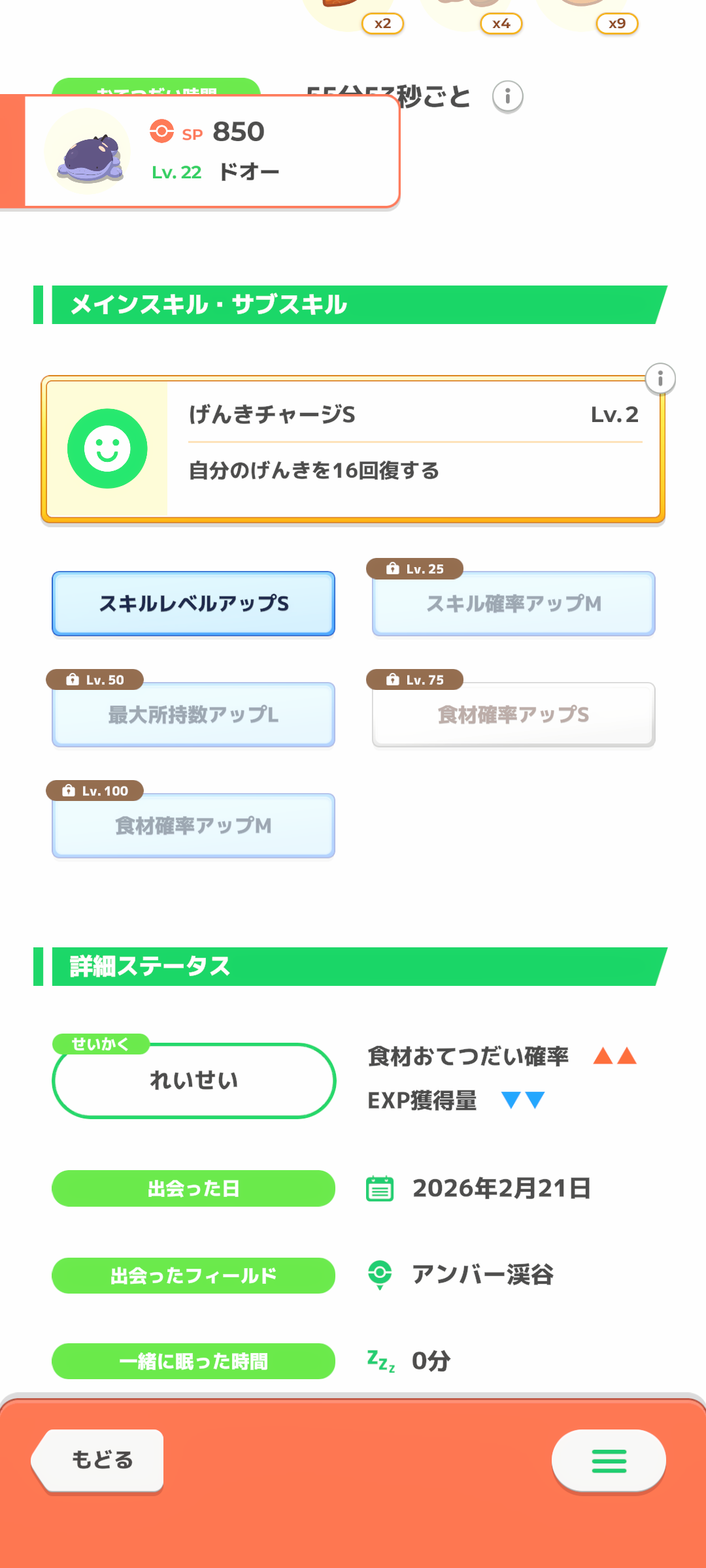706x1568 pixels.
Task: Tap locked 食材確率アップM sub skill
Action: pos(193,826)
